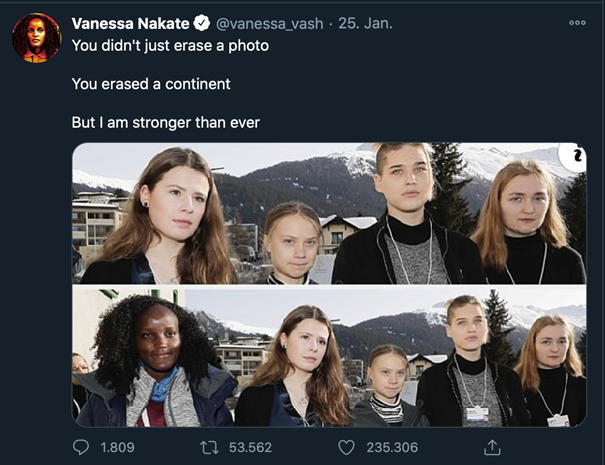Click the 235.306 likes count

[x=392, y=447]
